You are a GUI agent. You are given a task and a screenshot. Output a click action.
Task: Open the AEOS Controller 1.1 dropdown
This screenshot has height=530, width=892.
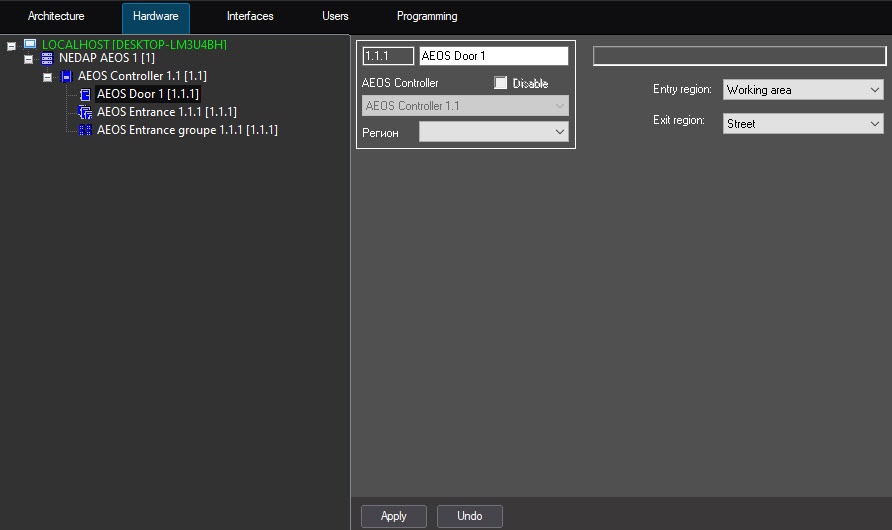pos(465,106)
